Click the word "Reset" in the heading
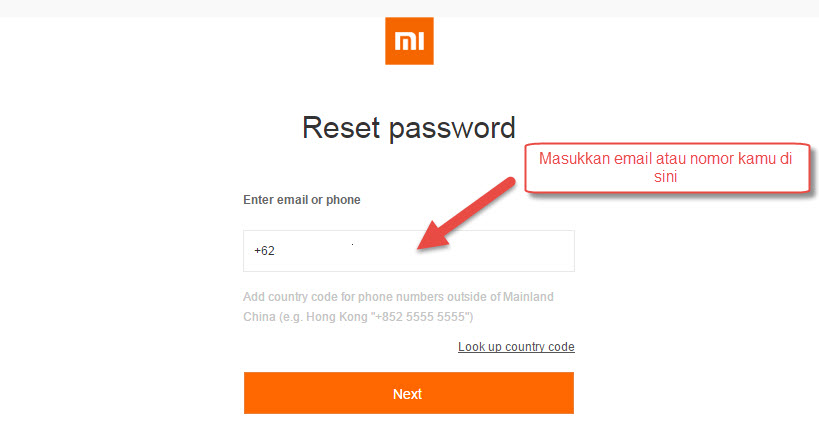 tap(341, 128)
